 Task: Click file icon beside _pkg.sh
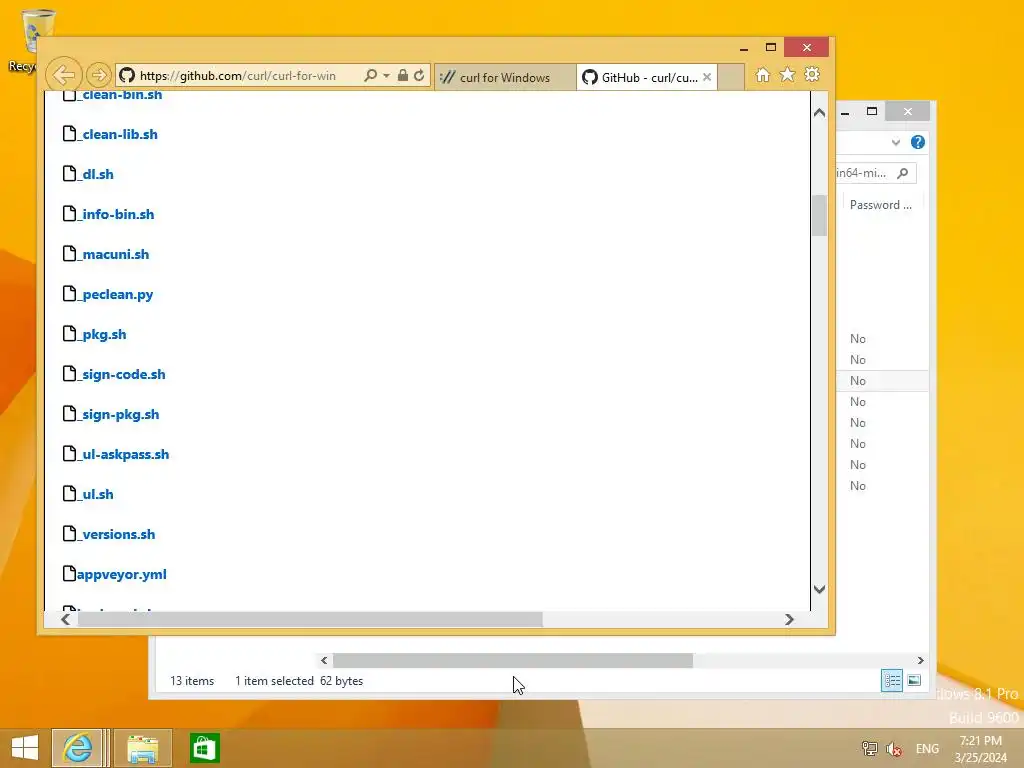(x=69, y=333)
